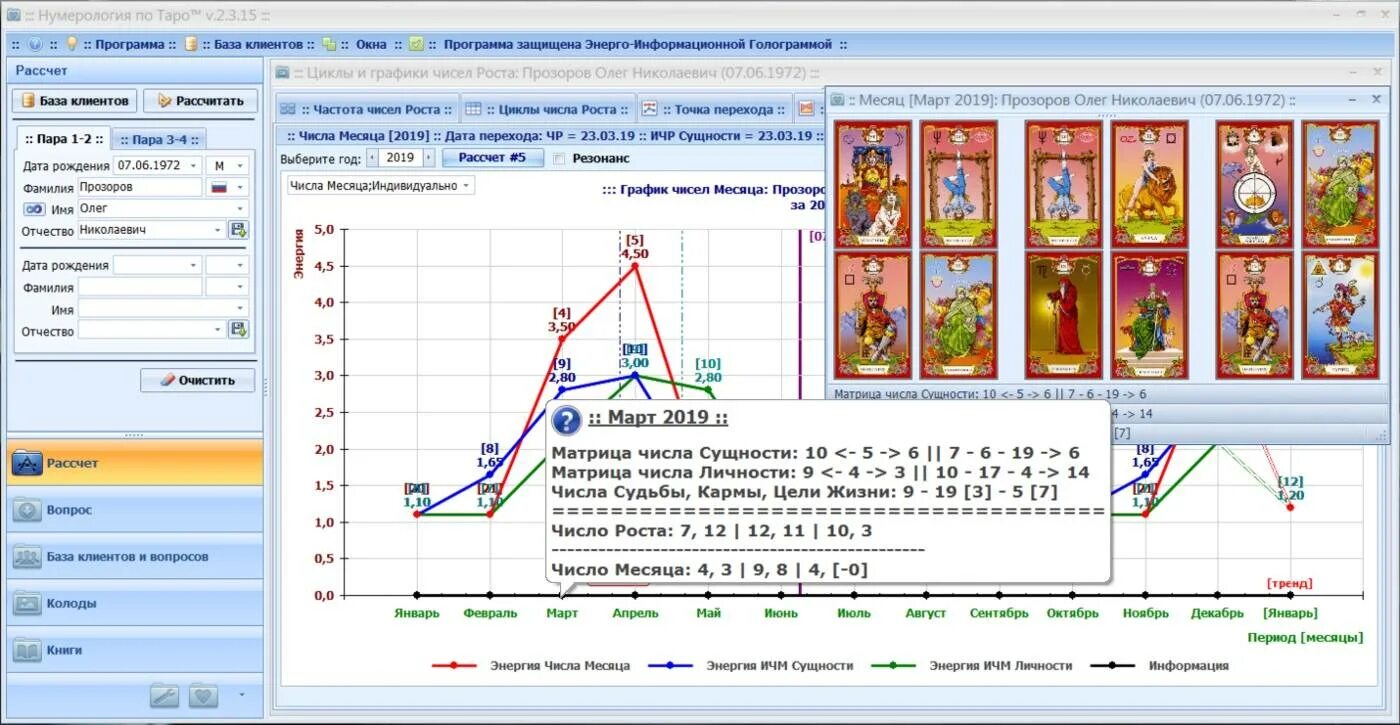The height and width of the screenshot is (725, 1400).
Task: Toggle Информация legend series
Action: click(1160, 665)
